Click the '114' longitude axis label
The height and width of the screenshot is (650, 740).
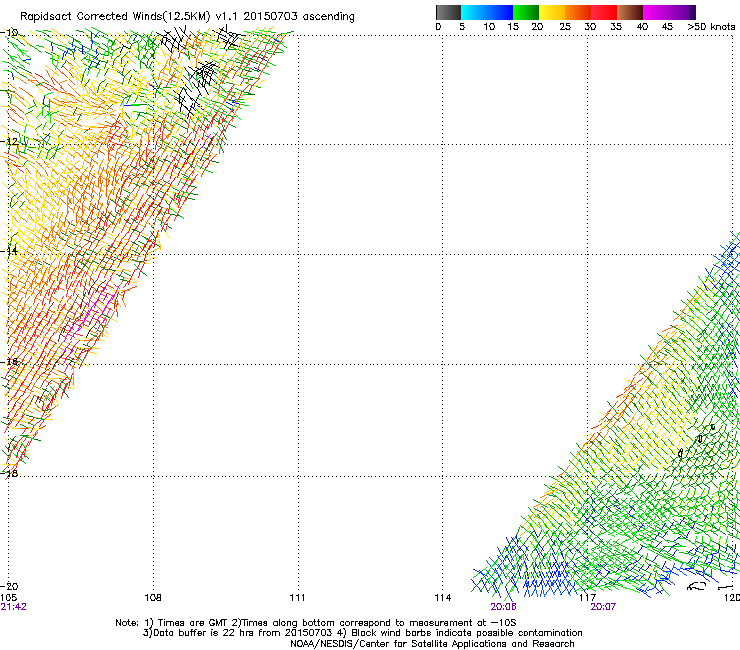443,598
